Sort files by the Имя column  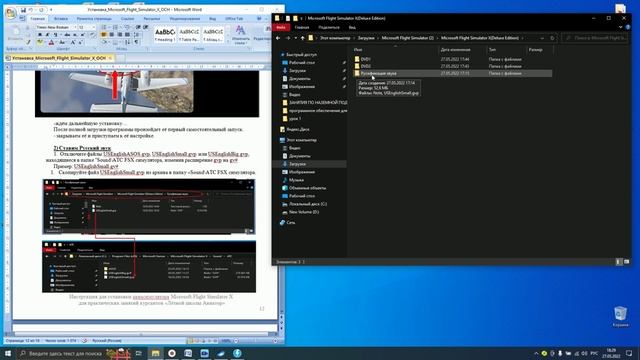358,49
